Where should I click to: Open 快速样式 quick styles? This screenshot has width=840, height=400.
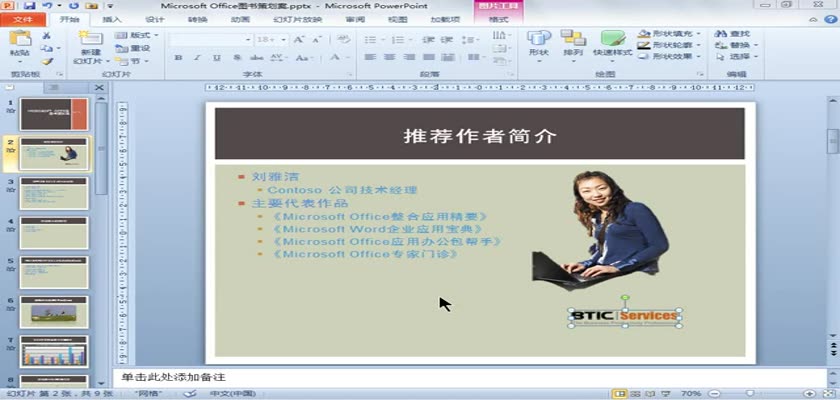click(612, 46)
